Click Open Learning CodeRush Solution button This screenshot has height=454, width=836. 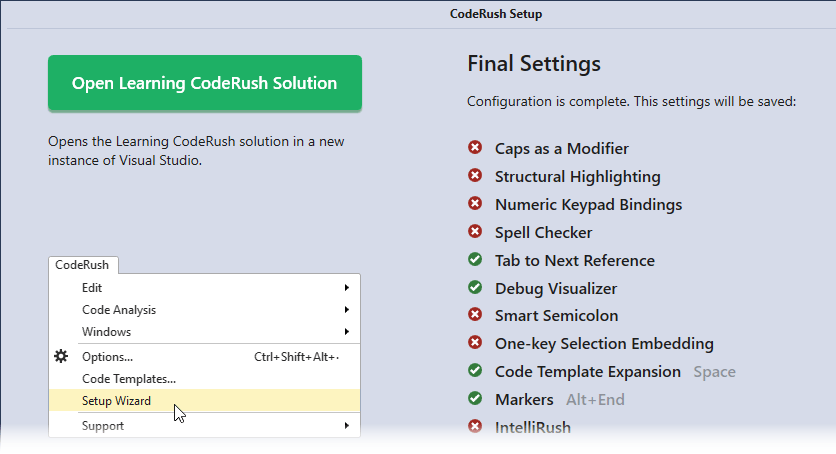coord(204,83)
